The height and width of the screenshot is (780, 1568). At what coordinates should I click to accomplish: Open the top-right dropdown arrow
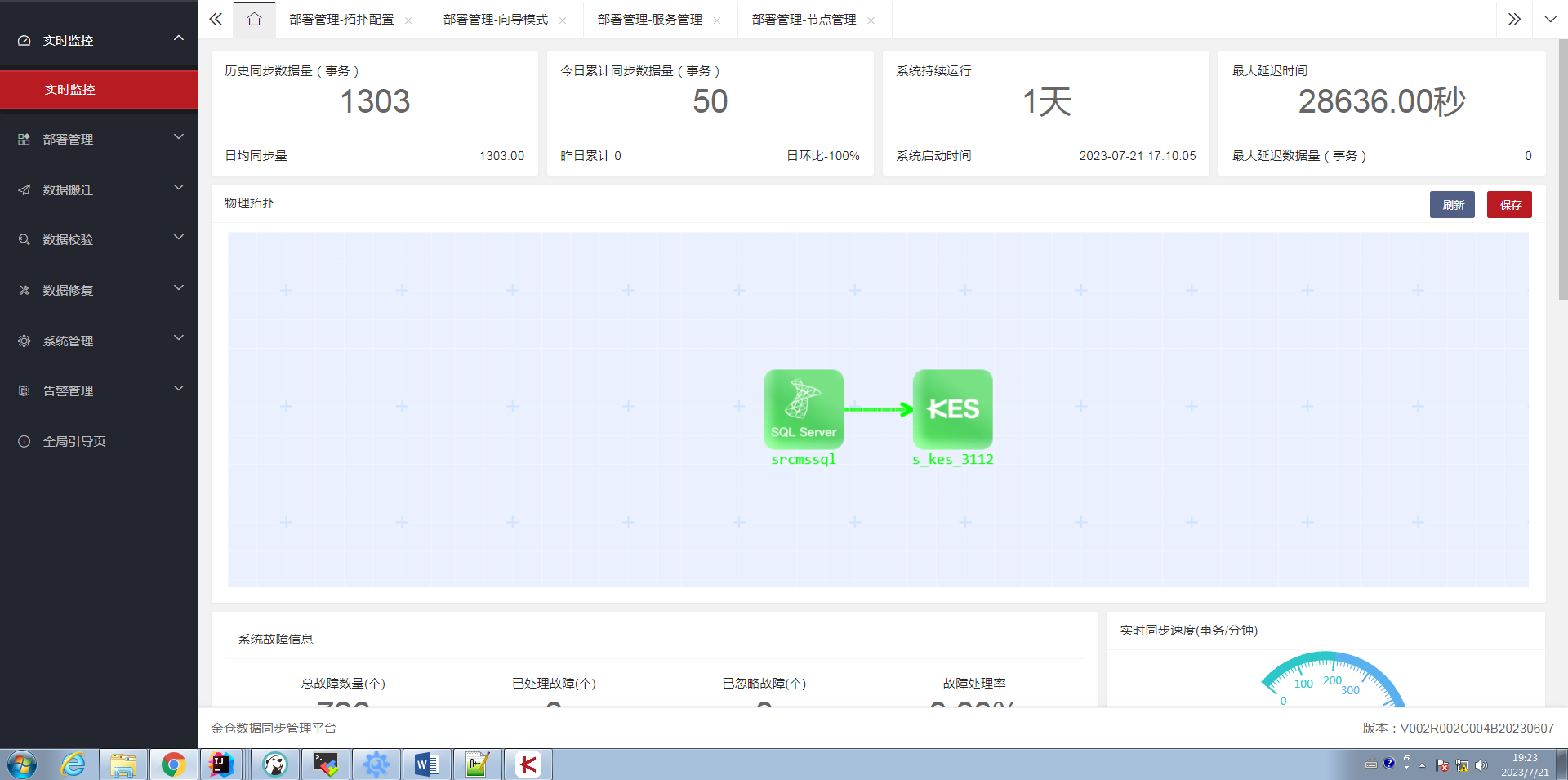click(1549, 18)
